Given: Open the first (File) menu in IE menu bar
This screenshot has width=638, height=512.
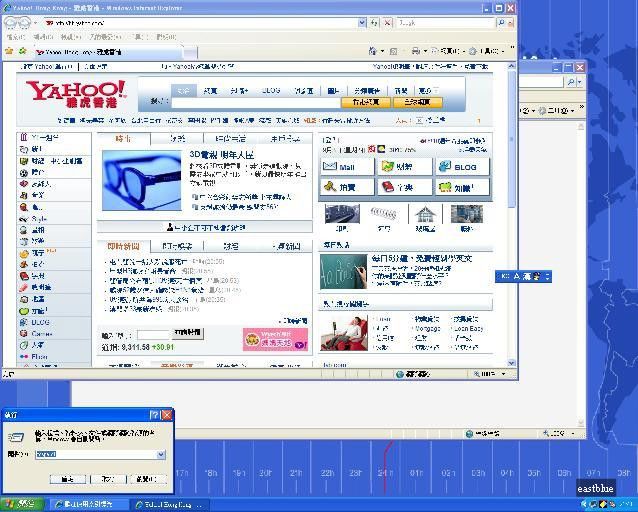Looking at the screenshot, I should pyautogui.click(x=16, y=37).
